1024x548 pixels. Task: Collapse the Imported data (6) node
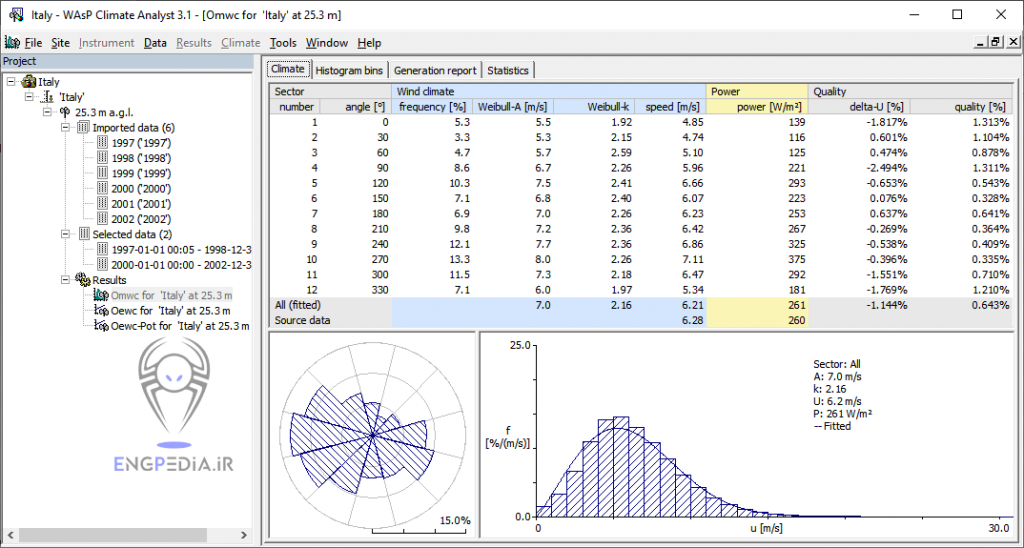click(65, 128)
